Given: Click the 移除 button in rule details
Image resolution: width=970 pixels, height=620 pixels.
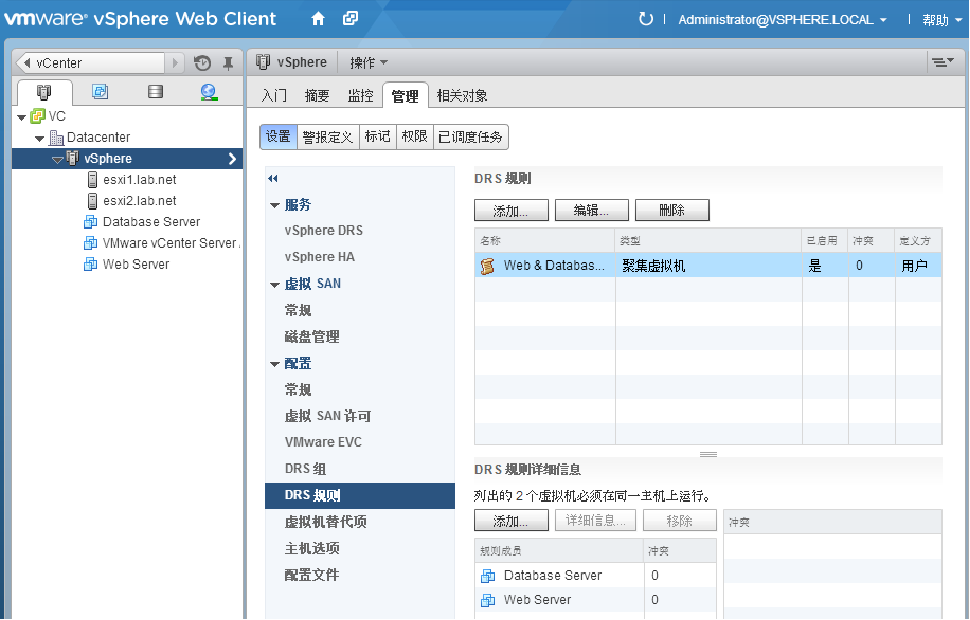Looking at the screenshot, I should [679, 520].
